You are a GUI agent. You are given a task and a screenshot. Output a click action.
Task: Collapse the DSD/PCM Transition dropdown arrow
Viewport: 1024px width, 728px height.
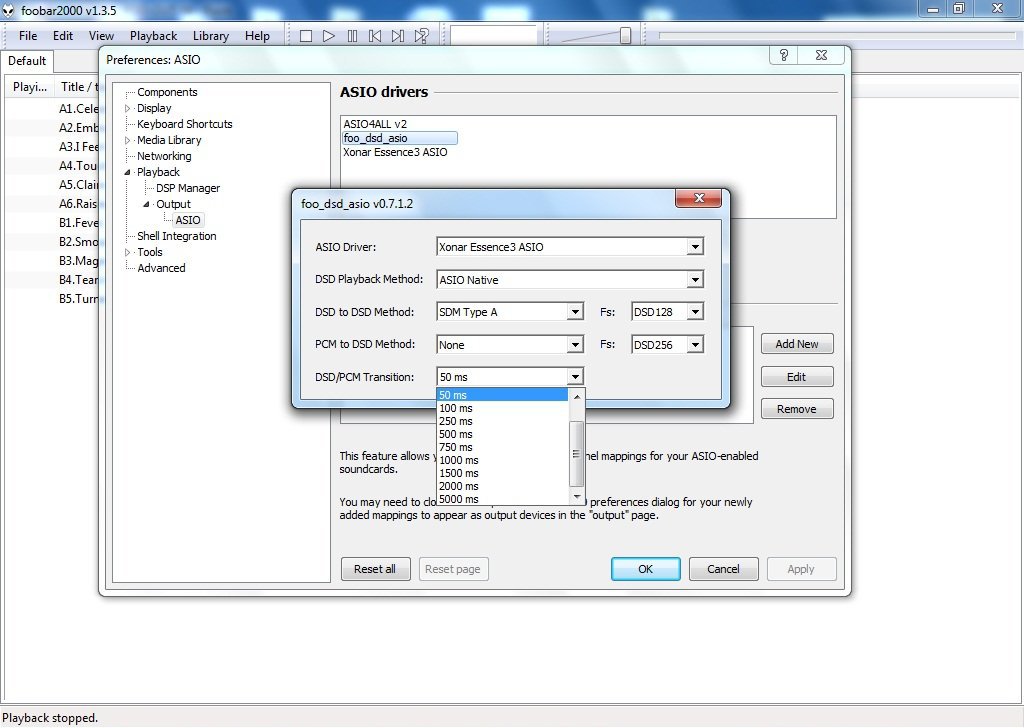pyautogui.click(x=575, y=377)
